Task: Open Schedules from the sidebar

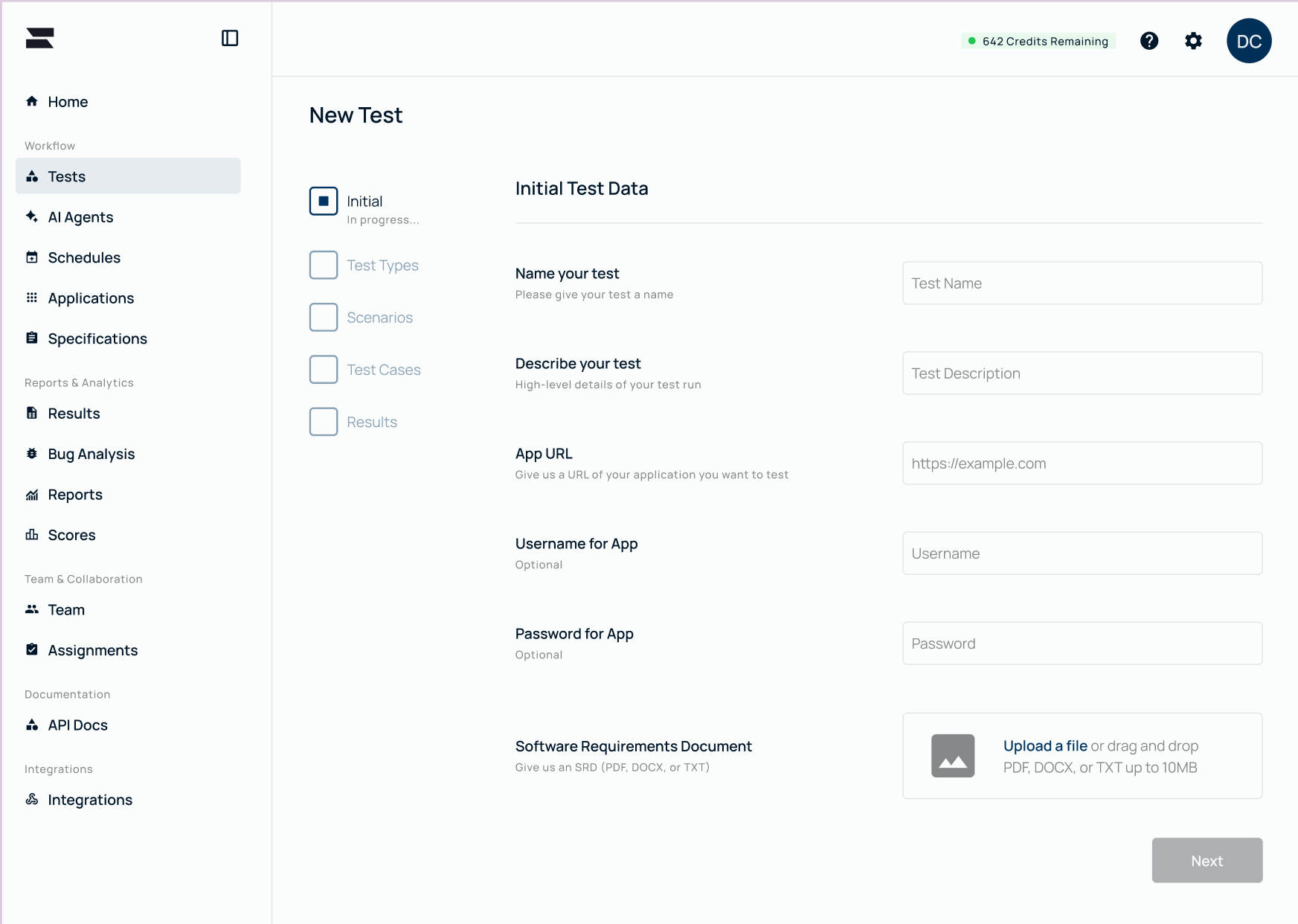Action: 83,257
